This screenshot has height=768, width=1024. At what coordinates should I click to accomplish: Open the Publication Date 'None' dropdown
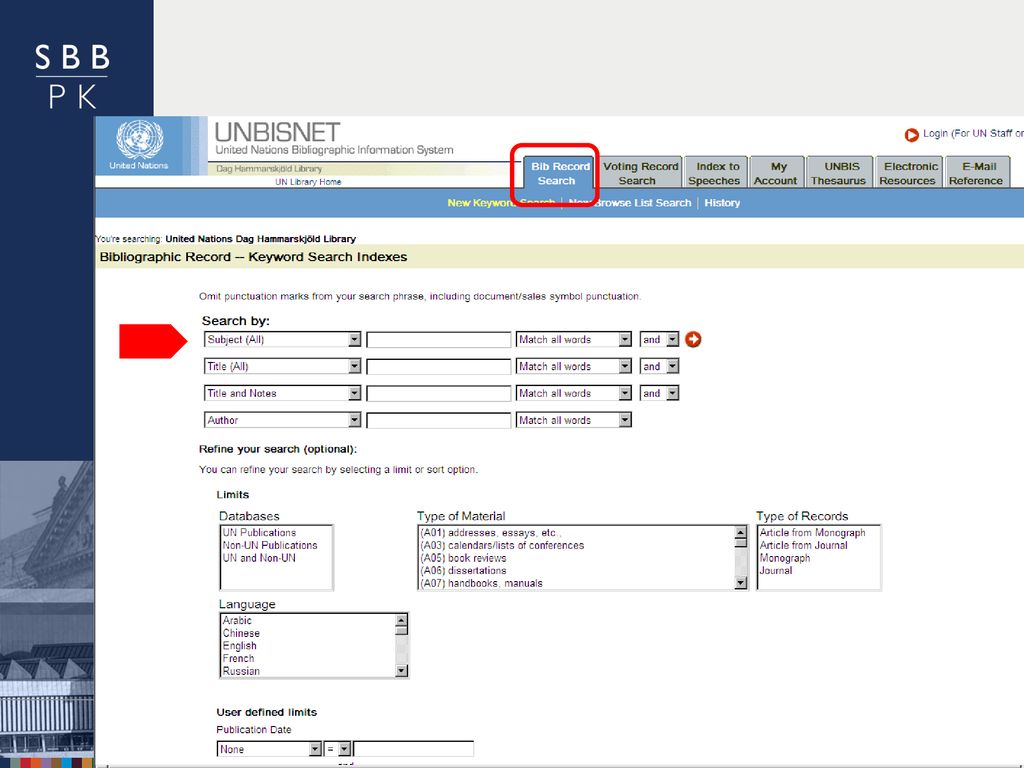click(269, 749)
